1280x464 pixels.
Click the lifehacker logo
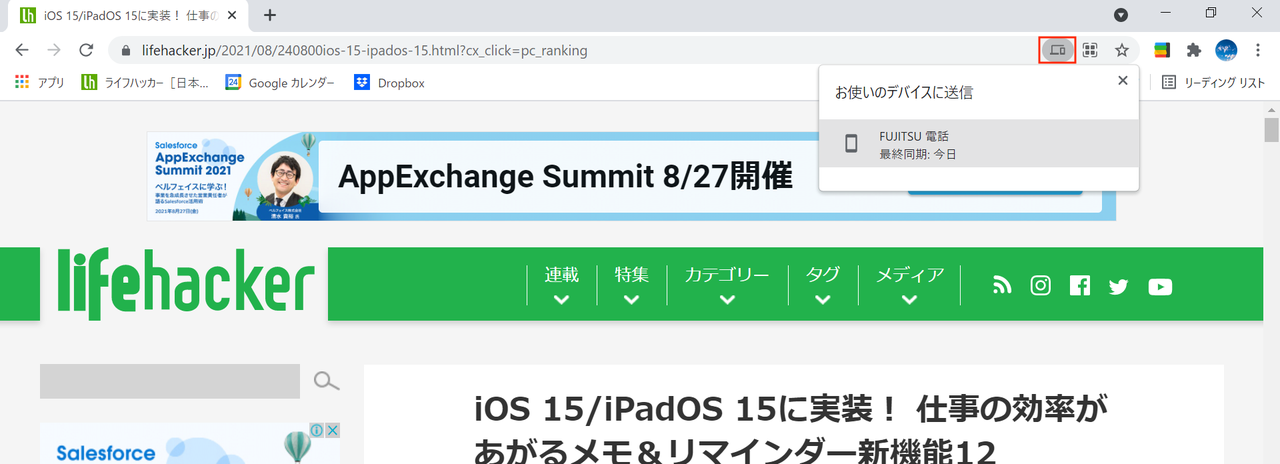184,284
